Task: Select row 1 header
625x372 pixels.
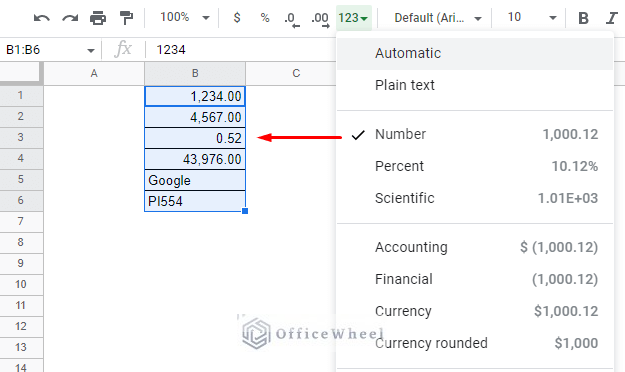Action: point(21,96)
